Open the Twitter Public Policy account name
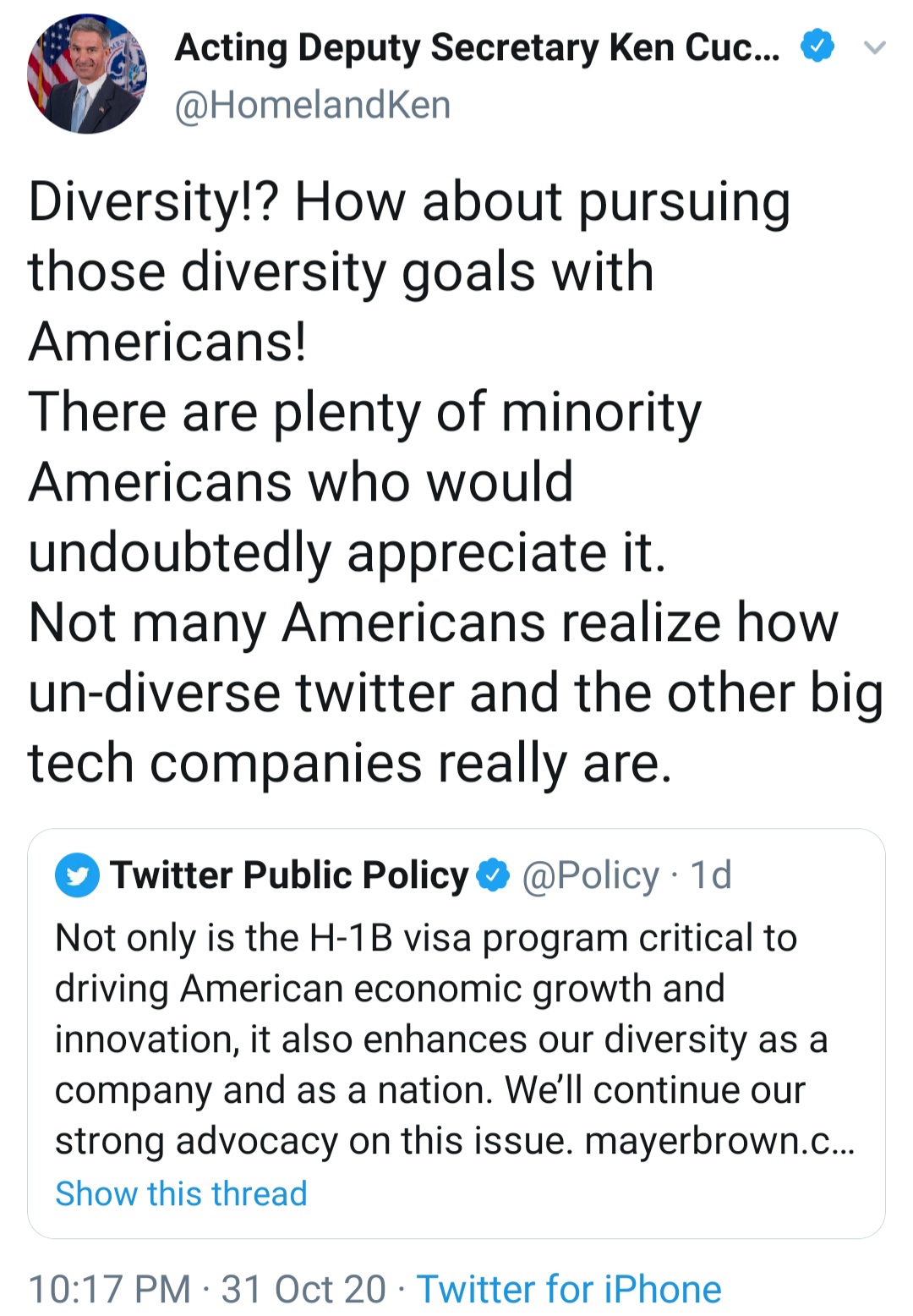 (289, 875)
